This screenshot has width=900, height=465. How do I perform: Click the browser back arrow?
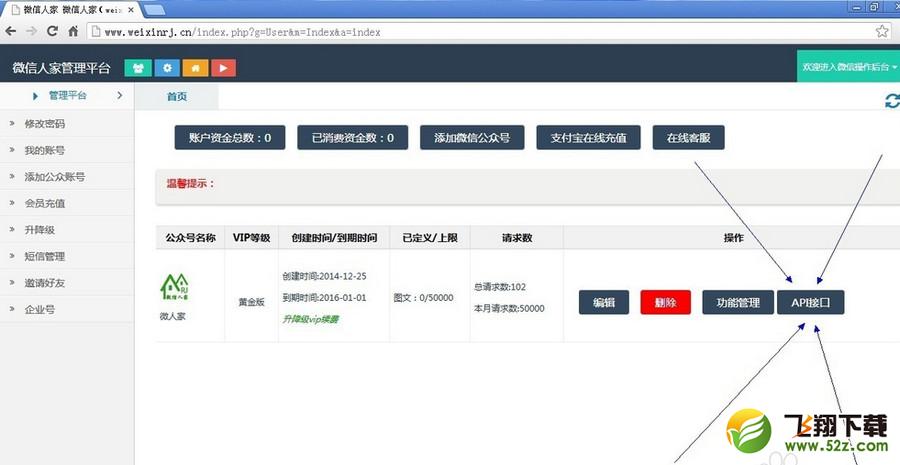pos(11,31)
